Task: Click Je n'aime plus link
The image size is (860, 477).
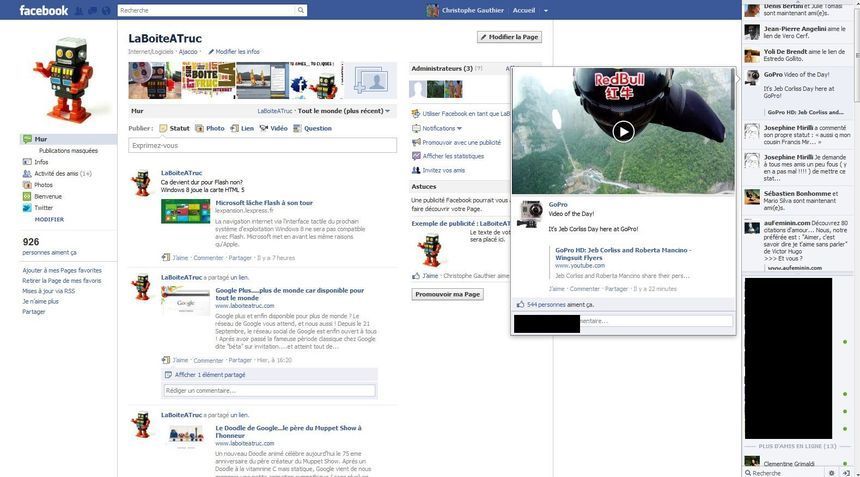Action: 40,302
